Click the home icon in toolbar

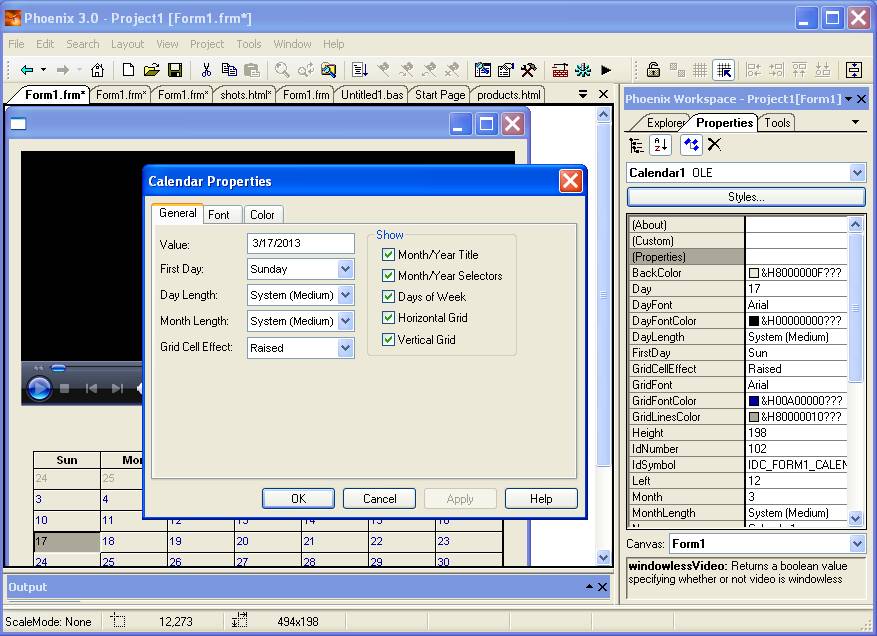pyautogui.click(x=97, y=70)
